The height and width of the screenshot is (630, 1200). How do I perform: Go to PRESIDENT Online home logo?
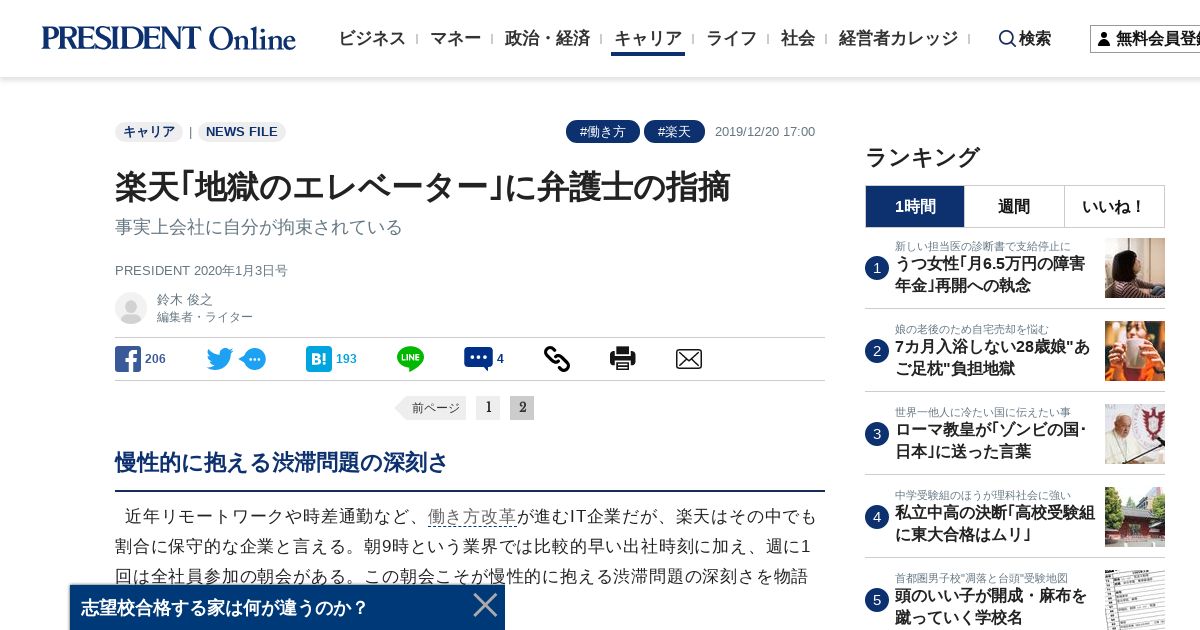[168, 39]
